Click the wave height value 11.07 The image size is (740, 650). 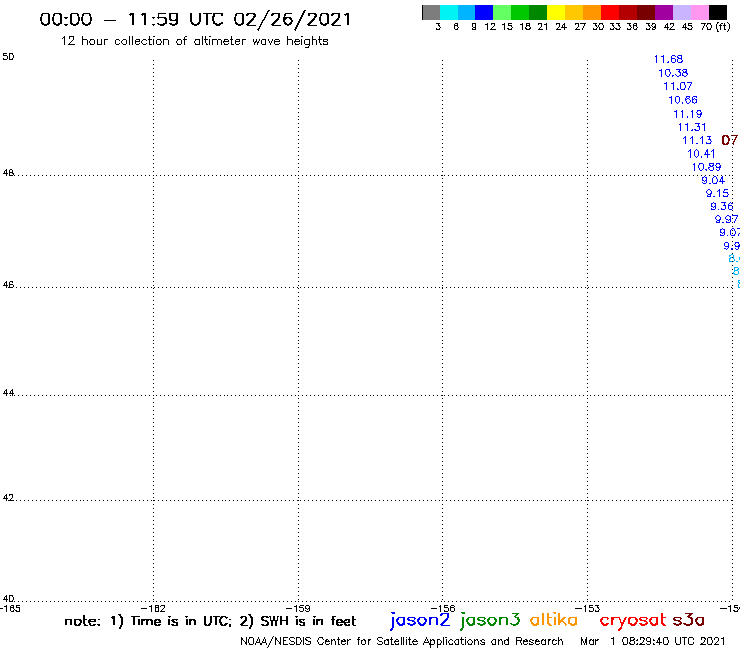[678, 86]
